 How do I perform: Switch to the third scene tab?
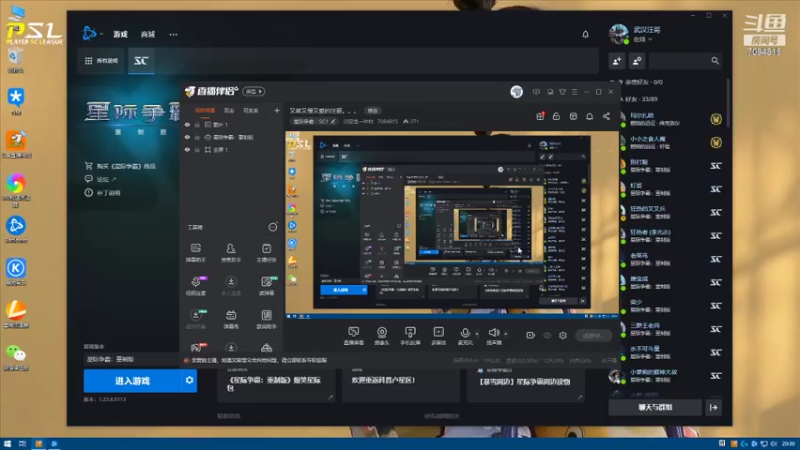(251, 110)
